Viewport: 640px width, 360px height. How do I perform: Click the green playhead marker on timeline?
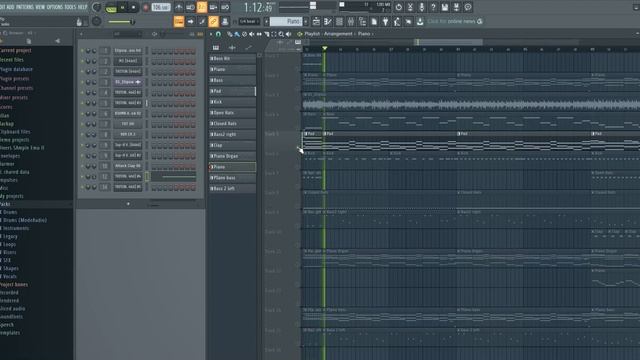(x=324, y=49)
